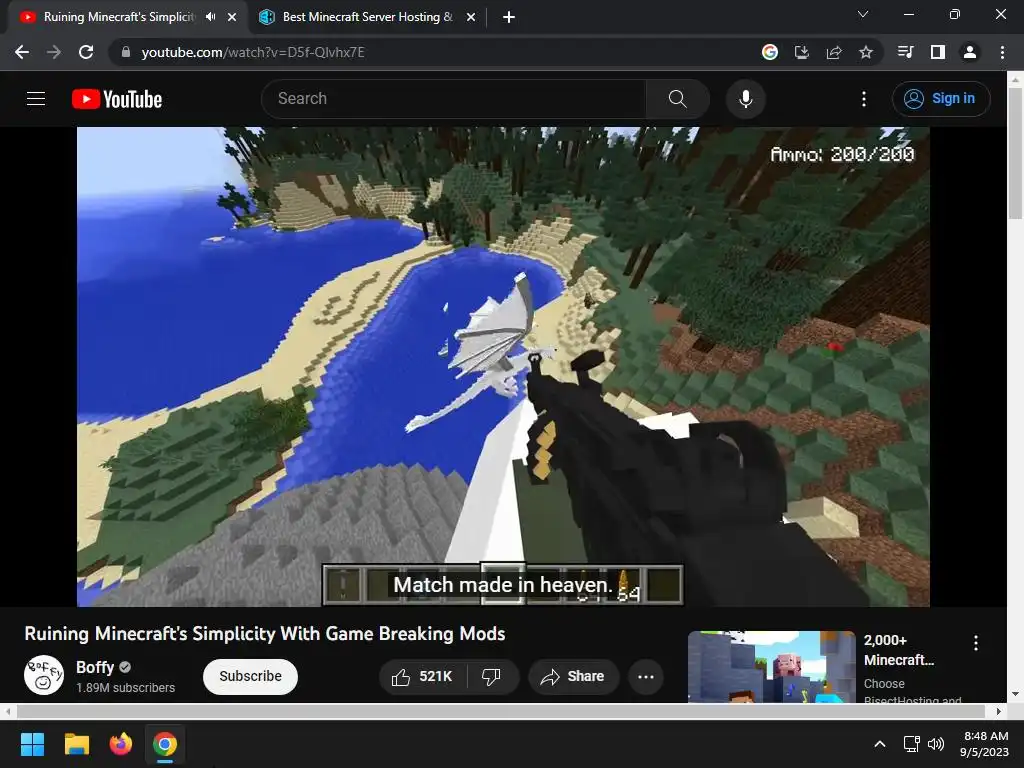Image resolution: width=1024 pixels, height=768 pixels.
Task: Mute the YouTube tab audio icon
Action: pyautogui.click(x=210, y=17)
